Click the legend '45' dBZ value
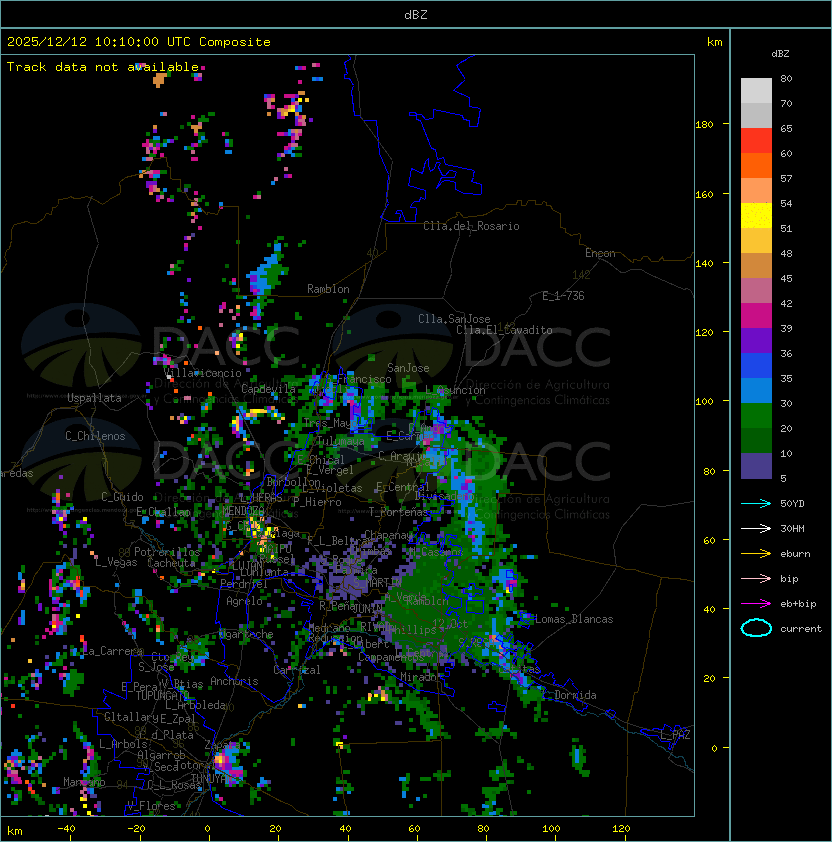Viewport: 832px width, 842px height. [786, 278]
